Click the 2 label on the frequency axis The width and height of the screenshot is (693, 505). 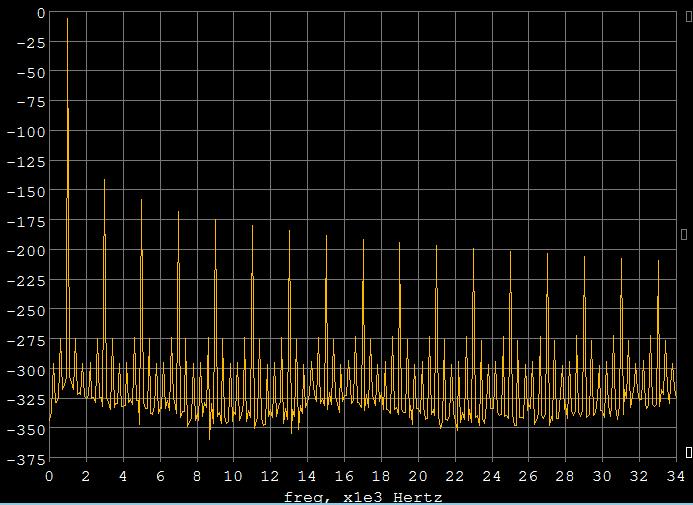click(86, 476)
